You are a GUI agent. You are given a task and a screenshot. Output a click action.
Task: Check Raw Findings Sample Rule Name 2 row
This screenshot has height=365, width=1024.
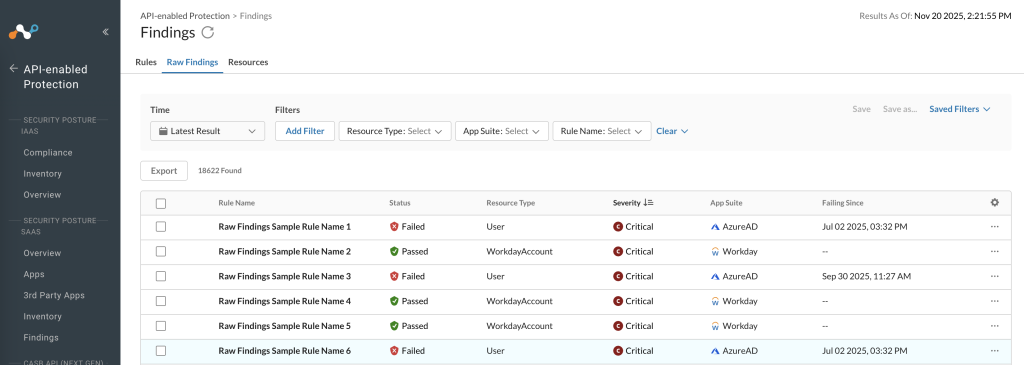[x=161, y=251]
